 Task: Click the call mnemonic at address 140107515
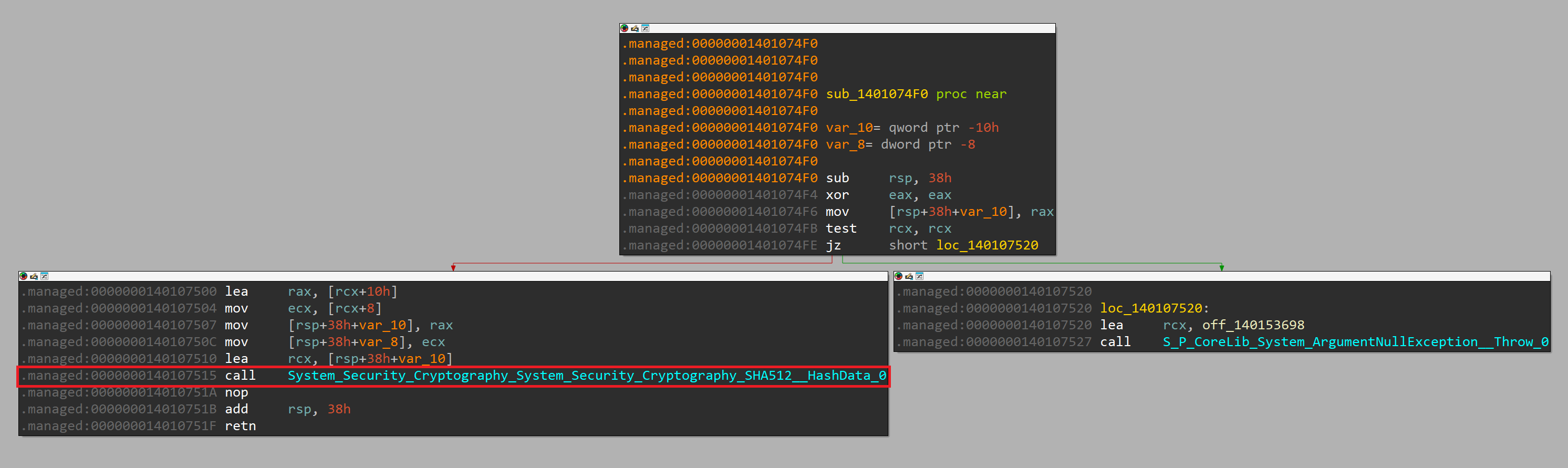pyautogui.click(x=241, y=376)
